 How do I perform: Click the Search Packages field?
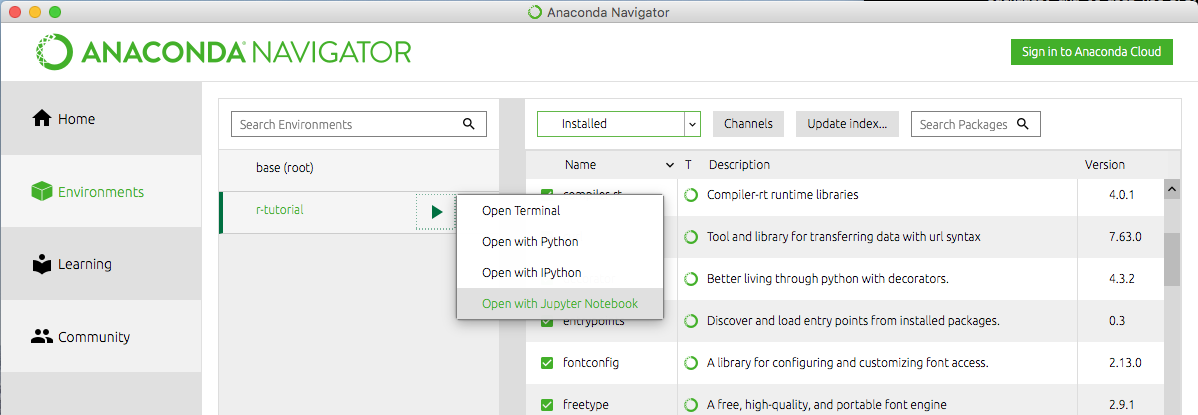(x=976, y=124)
